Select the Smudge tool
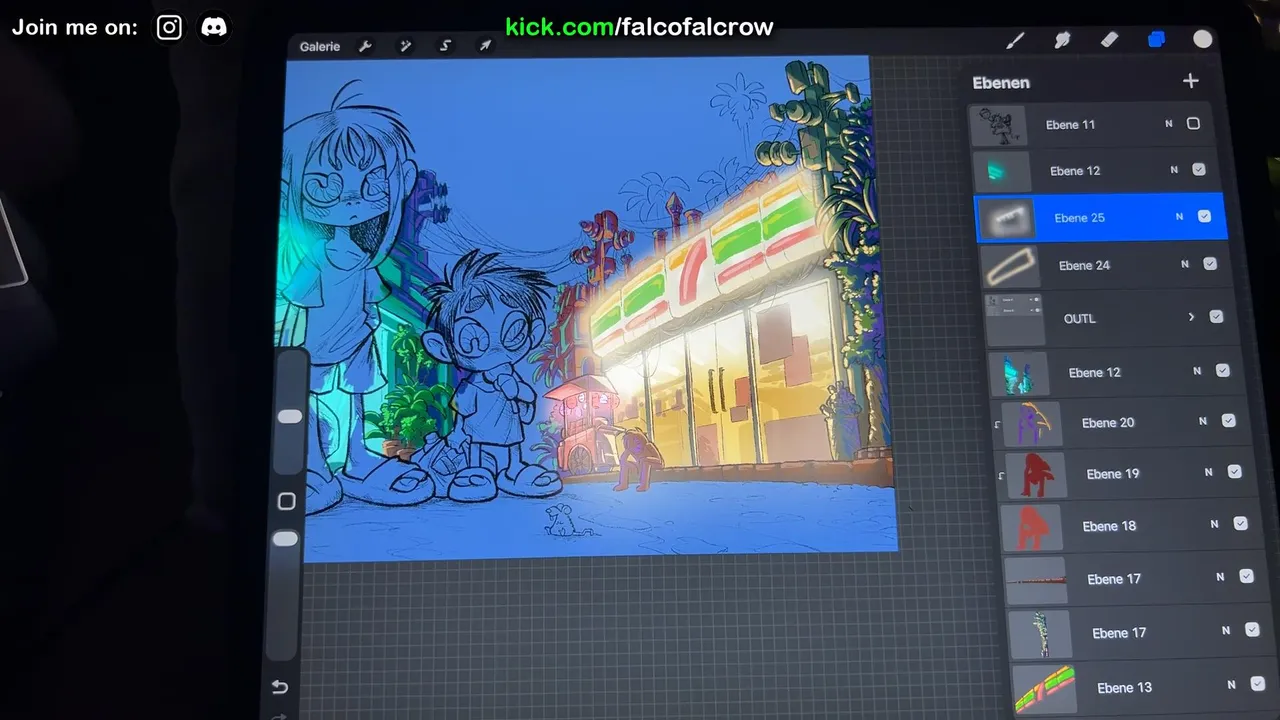Image resolution: width=1280 pixels, height=720 pixels. point(1062,40)
